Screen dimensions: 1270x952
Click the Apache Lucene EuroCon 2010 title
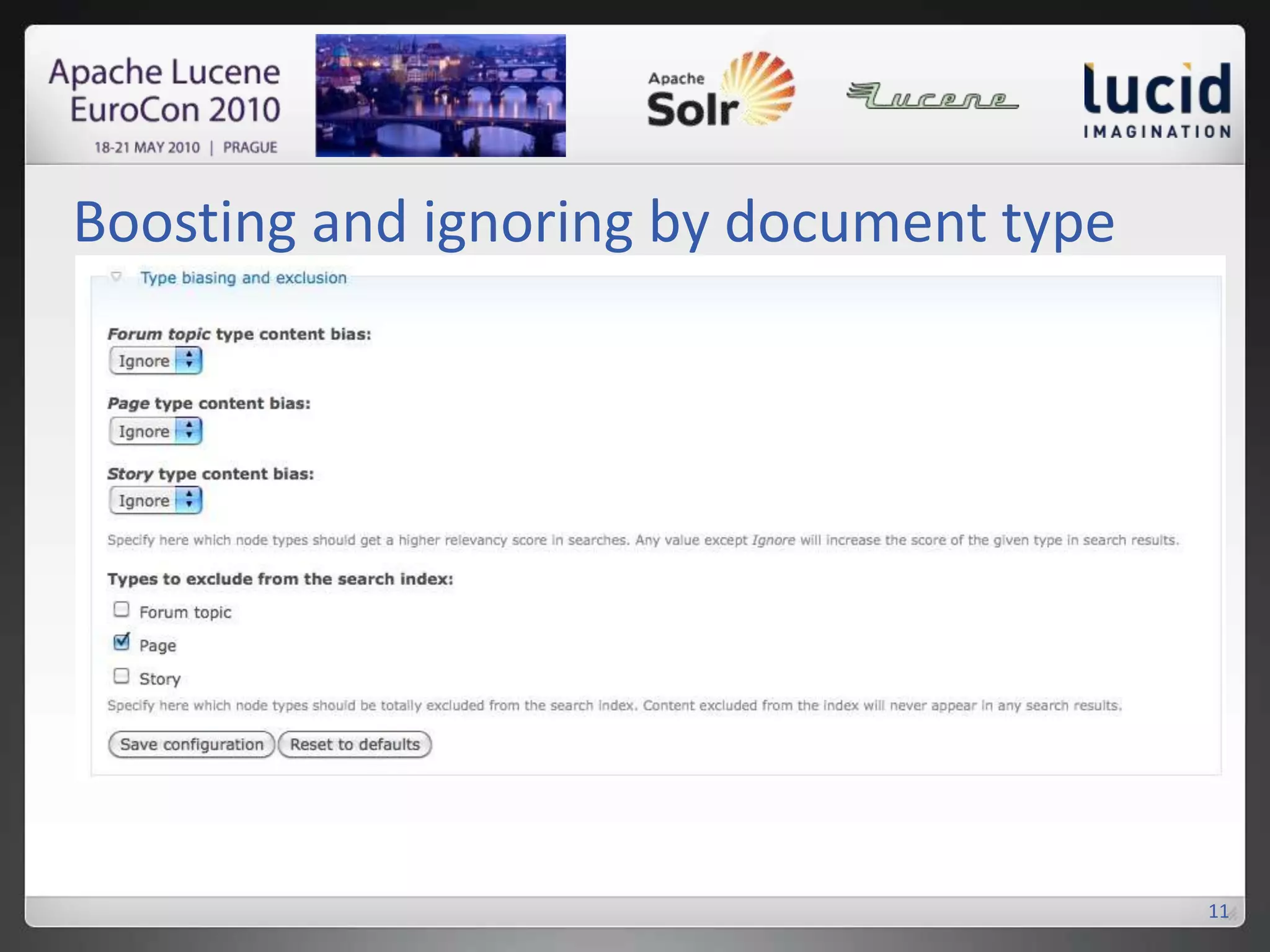tap(165, 90)
